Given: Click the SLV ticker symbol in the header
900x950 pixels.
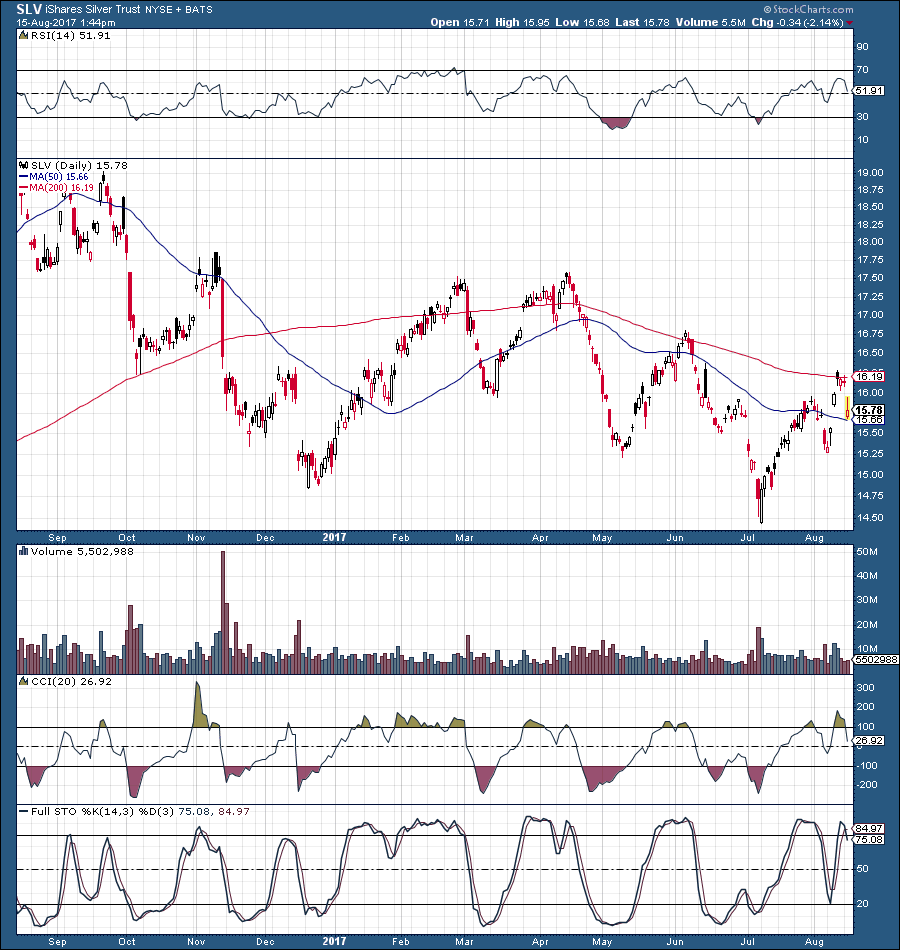Looking at the screenshot, I should pyautogui.click(x=29, y=9).
